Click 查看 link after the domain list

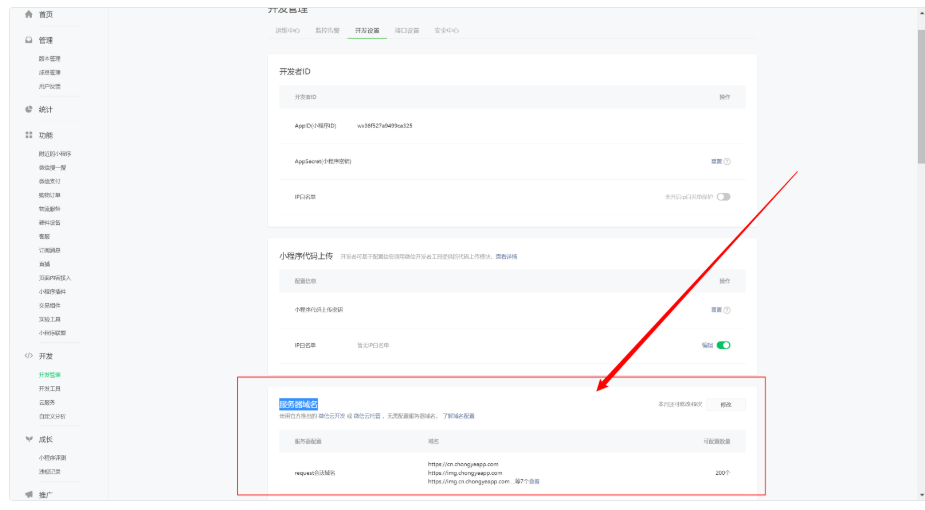[534, 482]
